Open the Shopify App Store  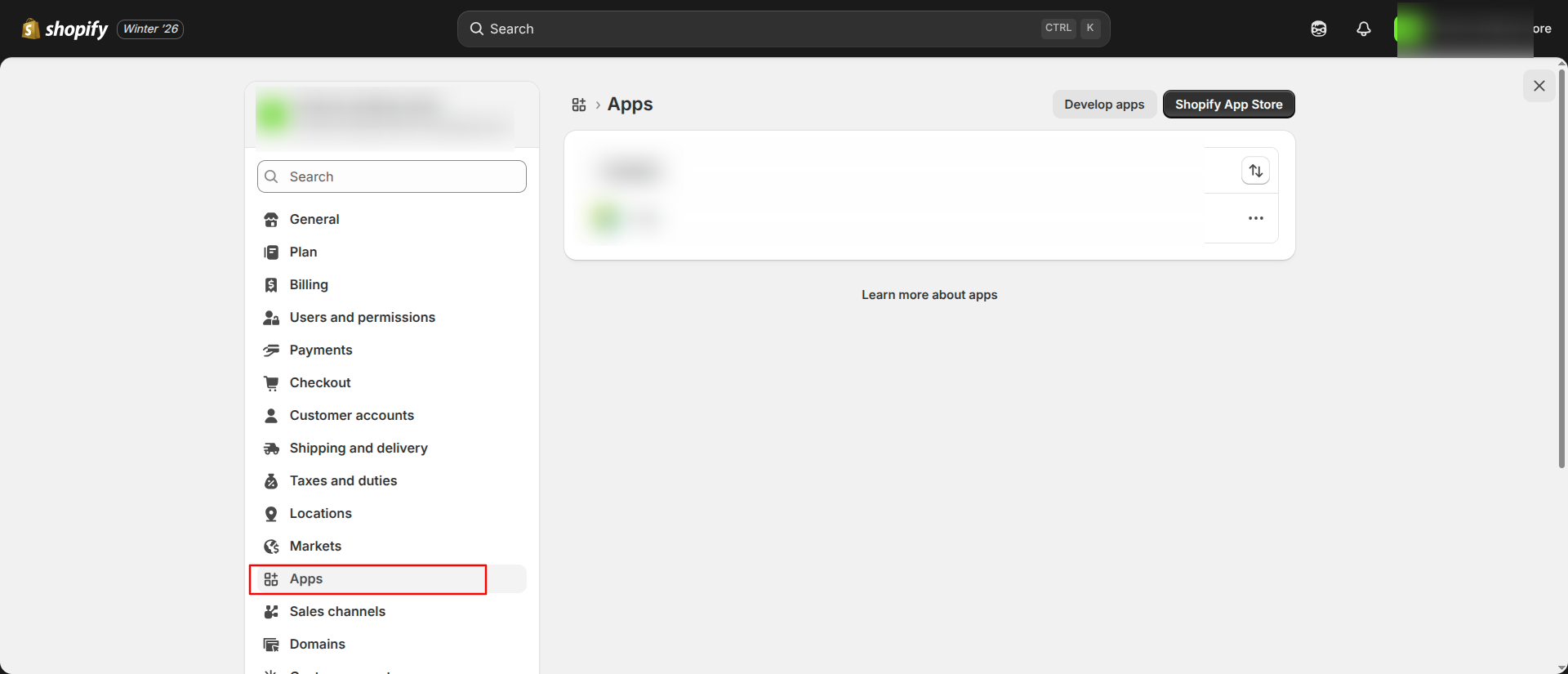point(1228,105)
